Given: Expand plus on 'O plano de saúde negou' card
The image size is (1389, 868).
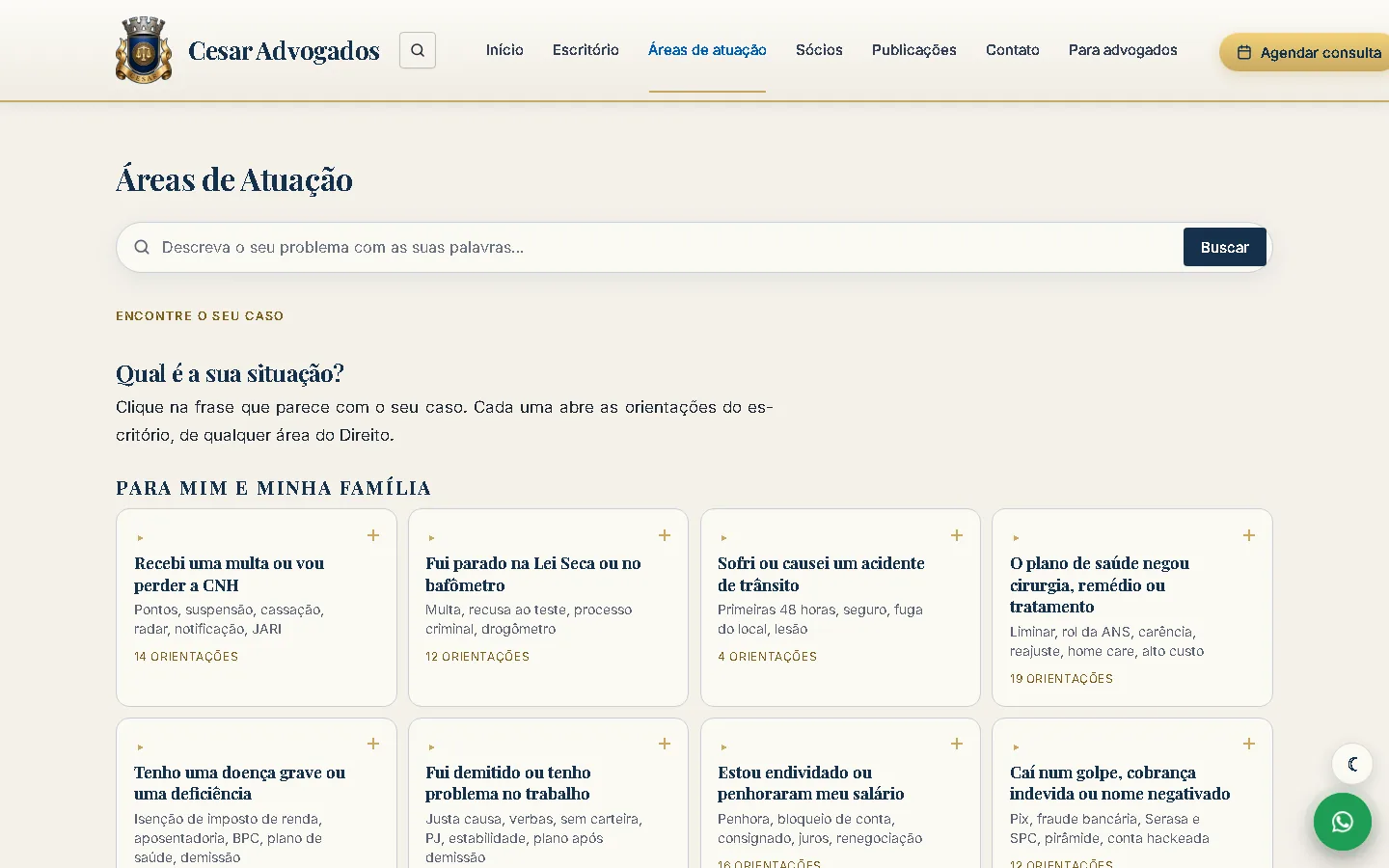Looking at the screenshot, I should pos(1249,535).
